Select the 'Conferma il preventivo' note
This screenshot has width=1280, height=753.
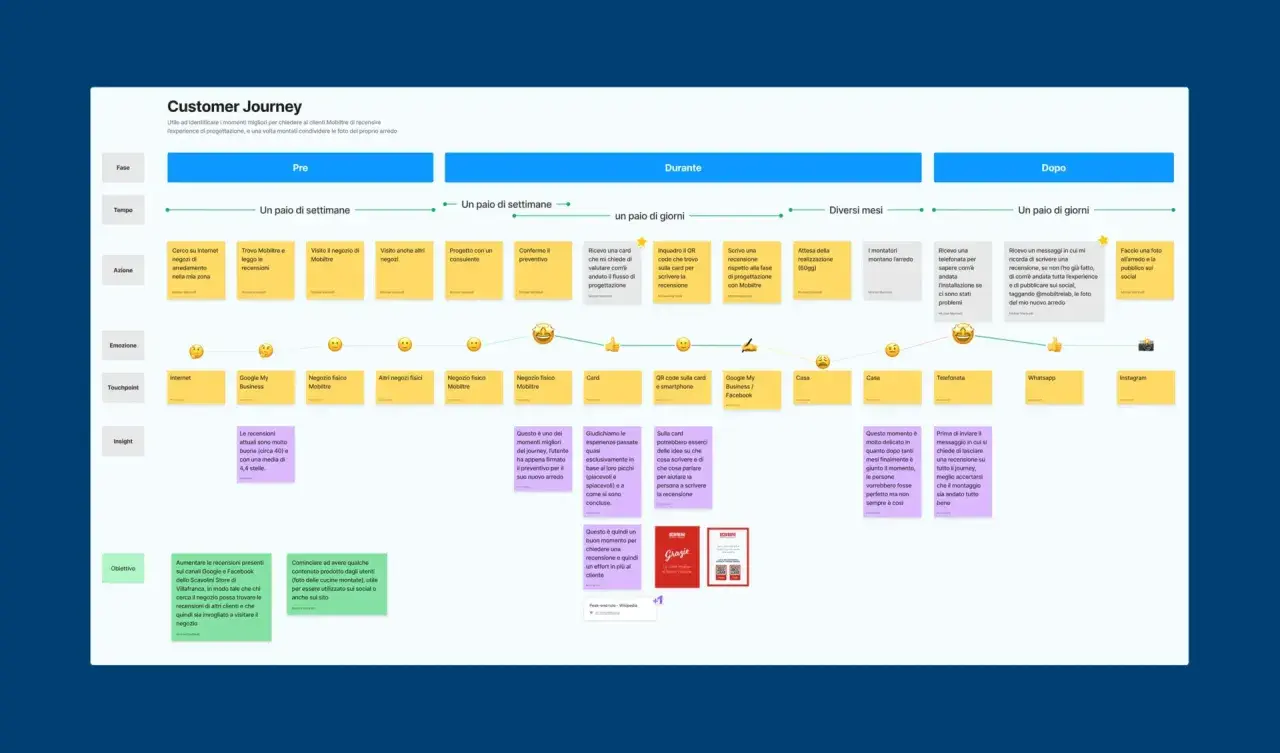tap(543, 270)
